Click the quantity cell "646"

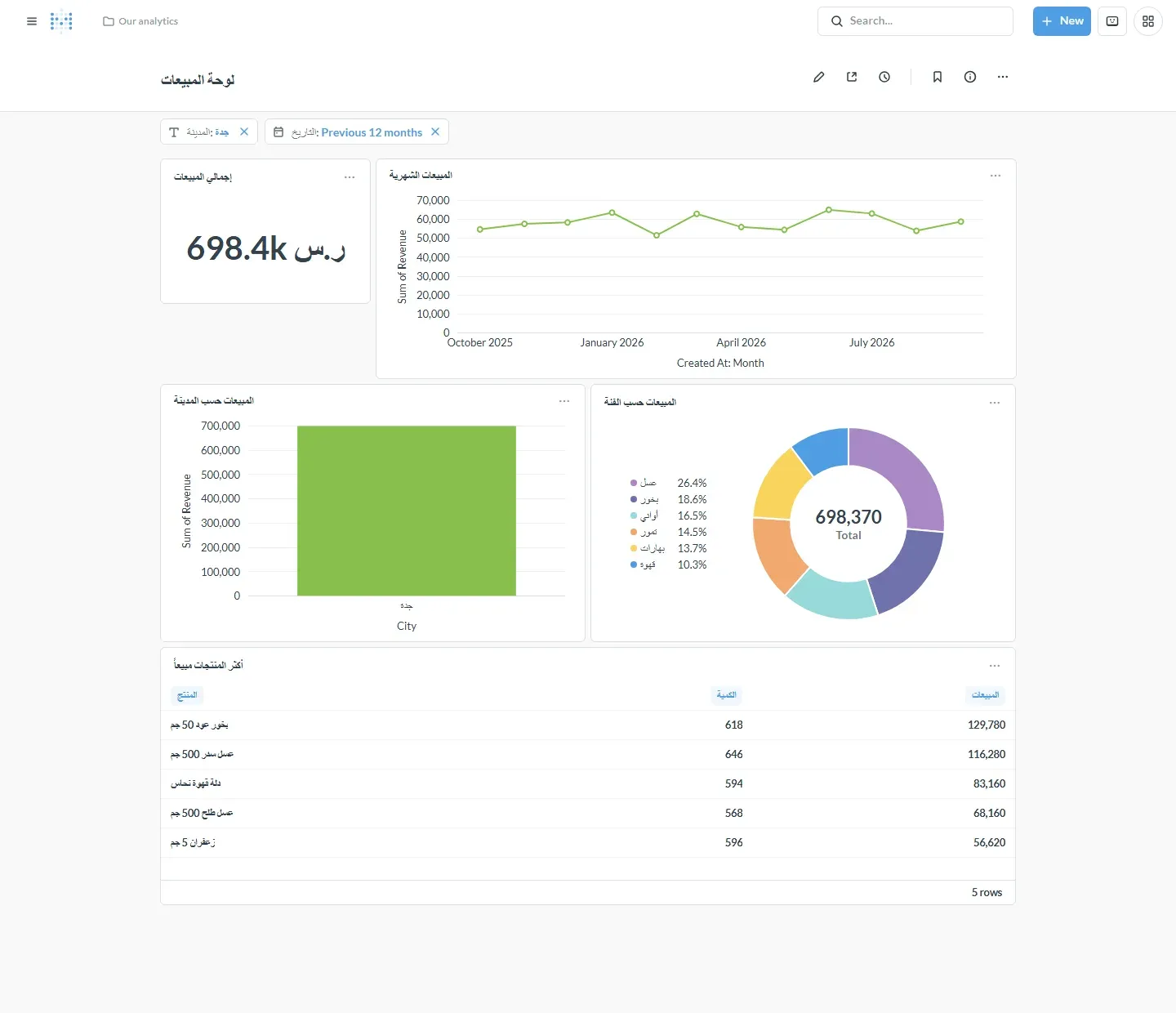tap(734, 754)
